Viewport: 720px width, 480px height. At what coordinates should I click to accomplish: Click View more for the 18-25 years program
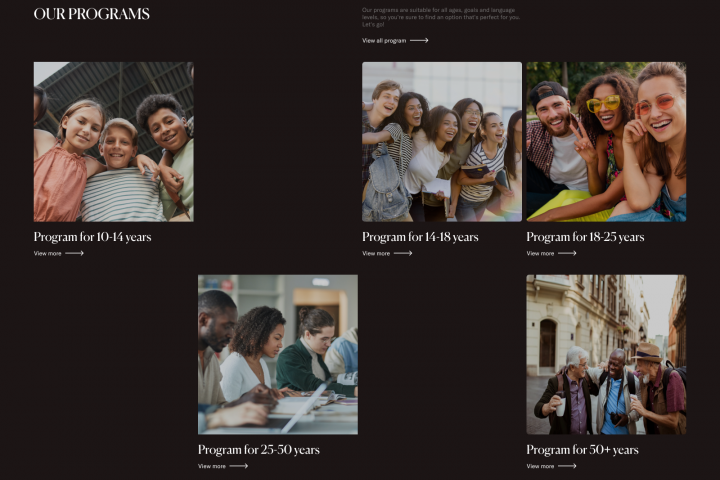pos(540,253)
